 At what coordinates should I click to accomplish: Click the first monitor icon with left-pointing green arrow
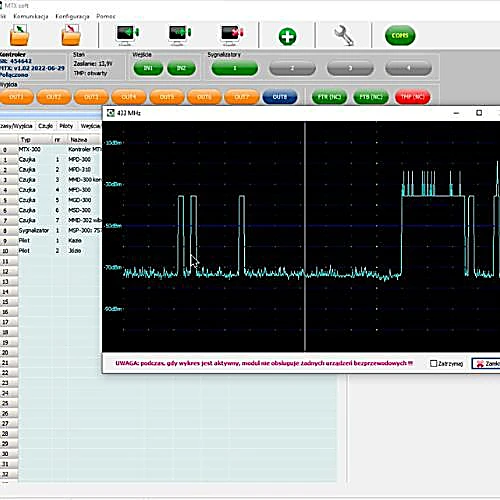[x=127, y=35]
